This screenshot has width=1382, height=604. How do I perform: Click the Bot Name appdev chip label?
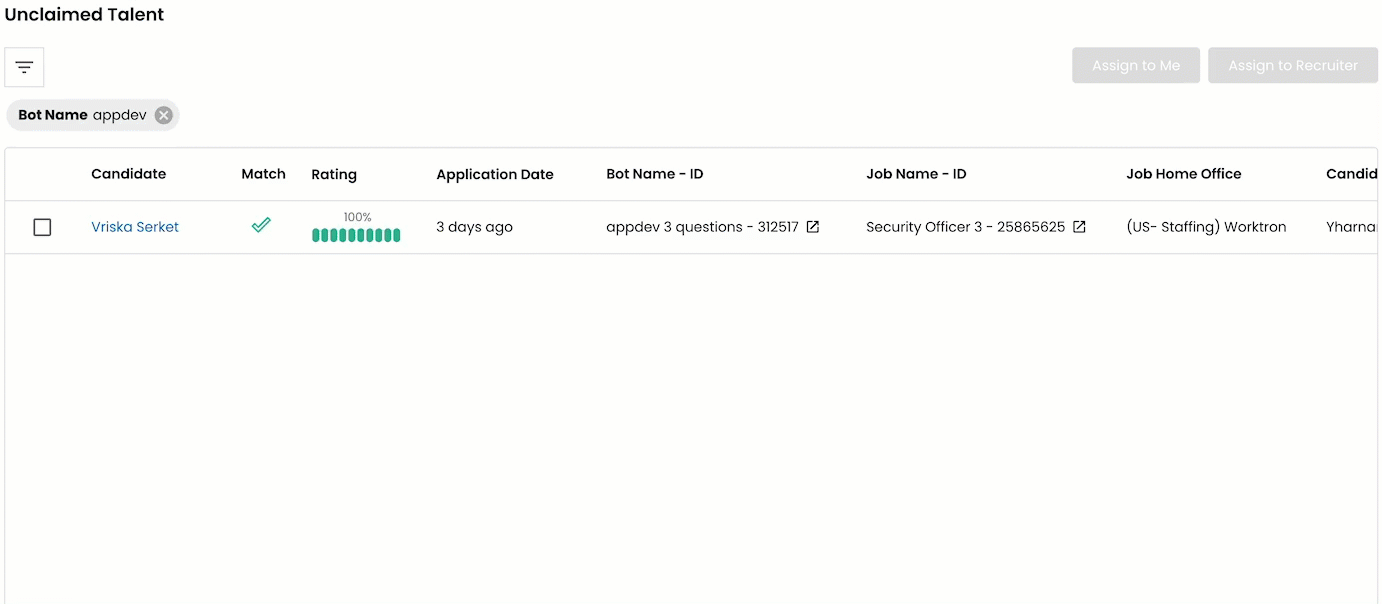(82, 115)
